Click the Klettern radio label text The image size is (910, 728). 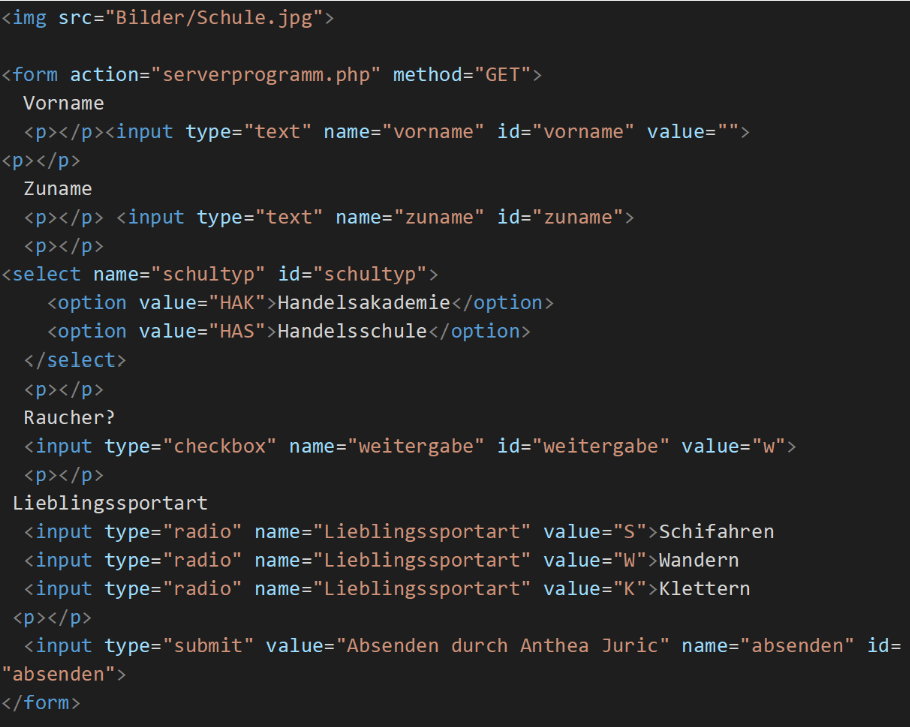[704, 589]
